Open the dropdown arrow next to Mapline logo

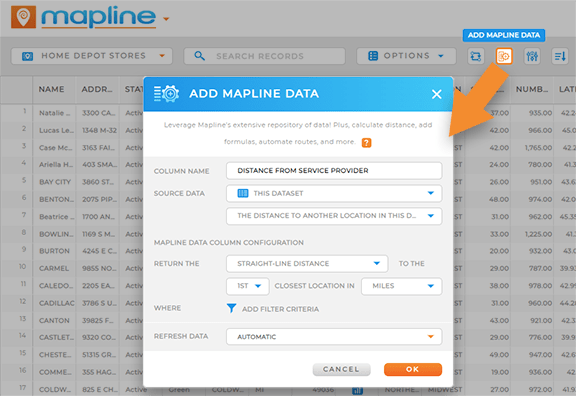[x=166, y=19]
